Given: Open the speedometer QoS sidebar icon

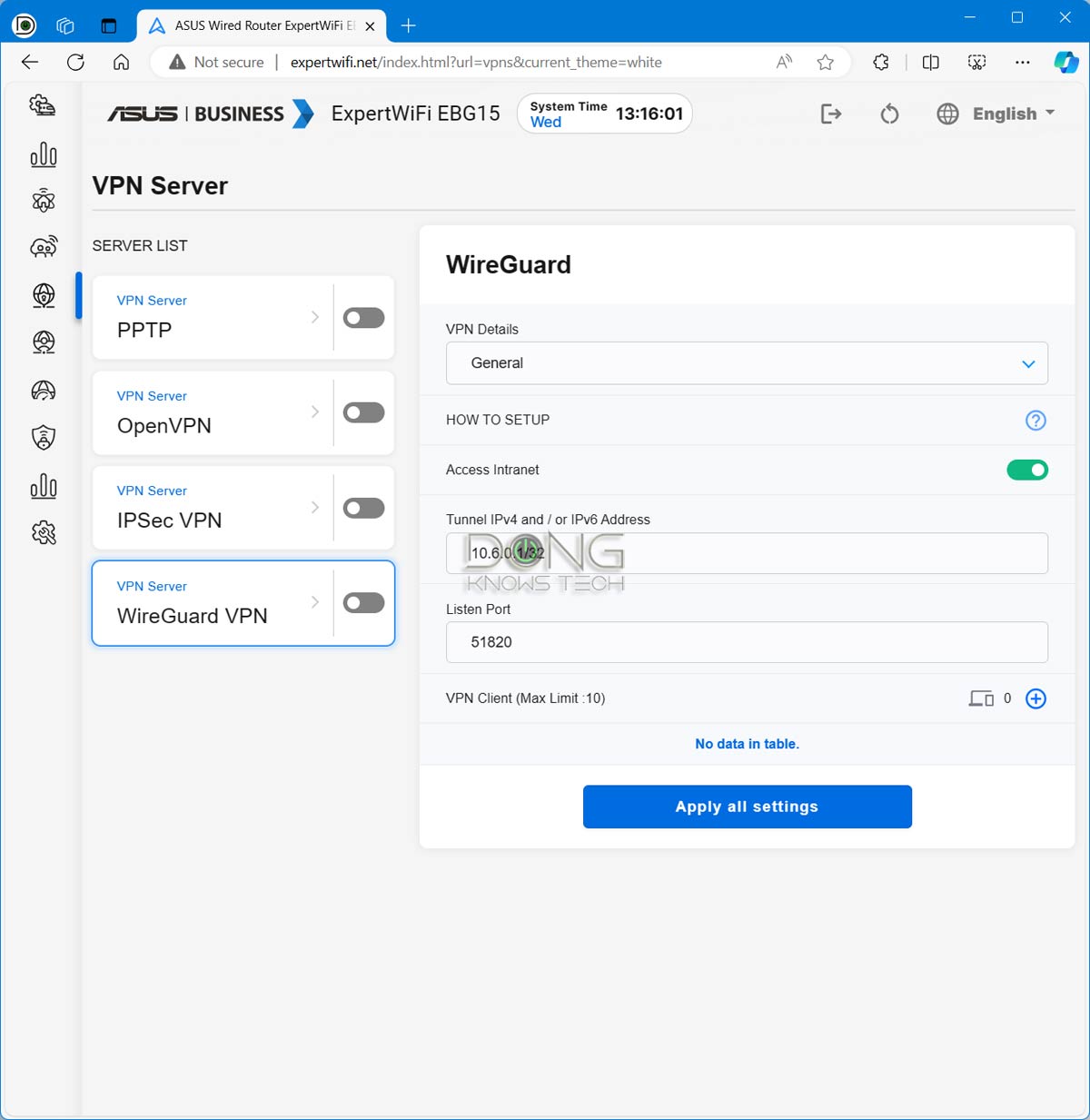Looking at the screenshot, I should click(x=43, y=391).
